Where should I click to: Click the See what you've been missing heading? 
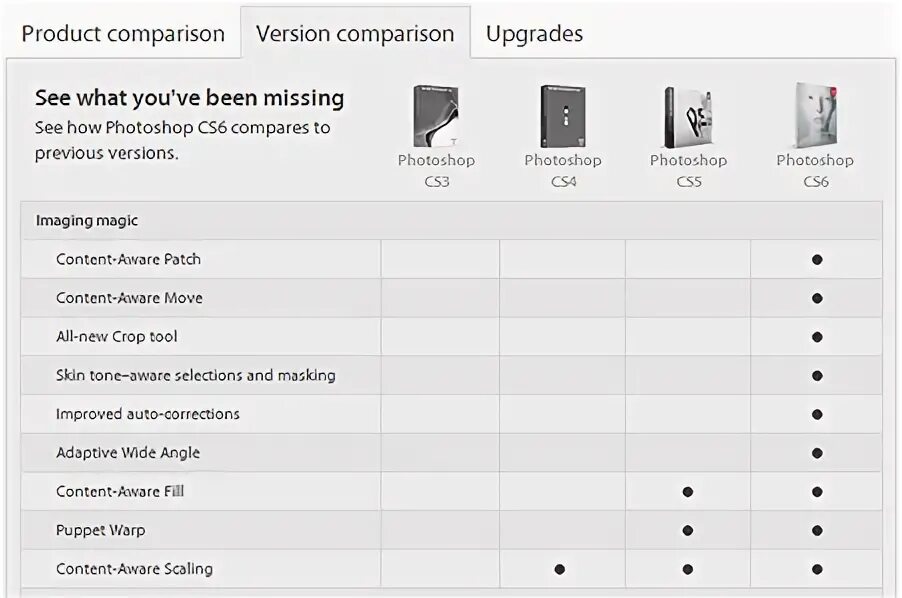[x=189, y=98]
